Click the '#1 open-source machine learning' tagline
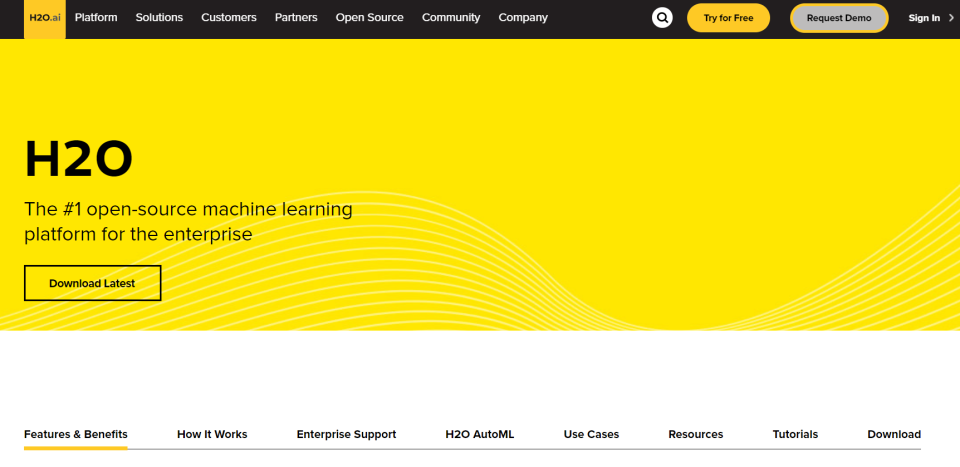 point(188,222)
